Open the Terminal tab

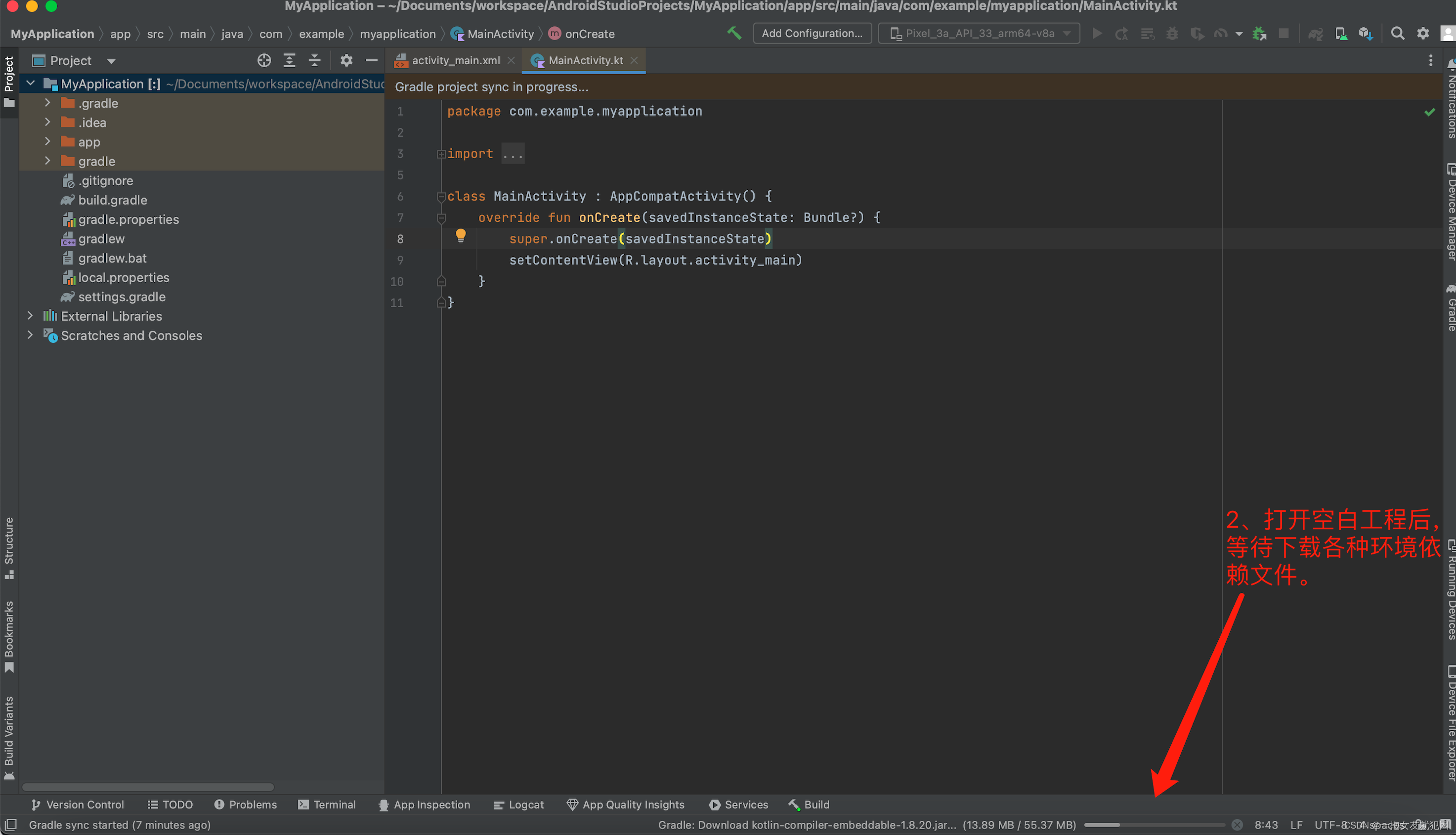[x=327, y=804]
